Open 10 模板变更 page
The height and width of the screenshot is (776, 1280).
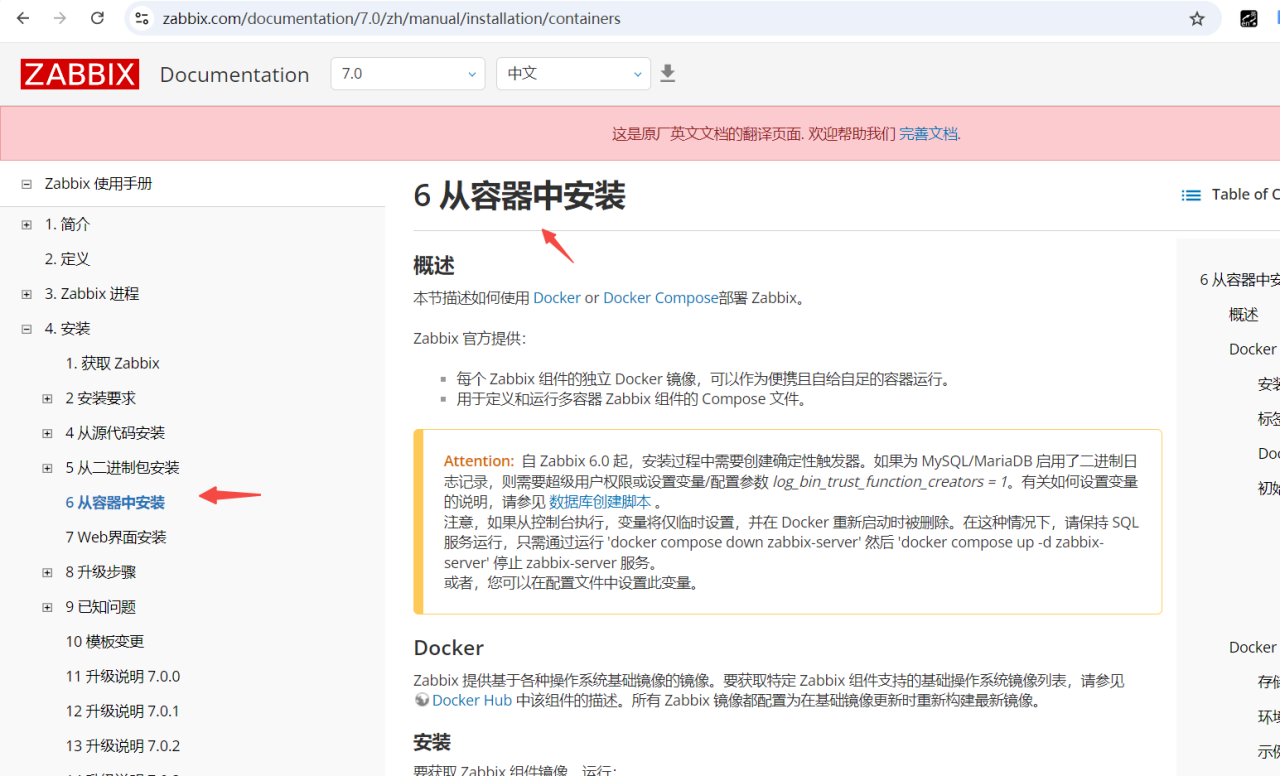(x=105, y=641)
